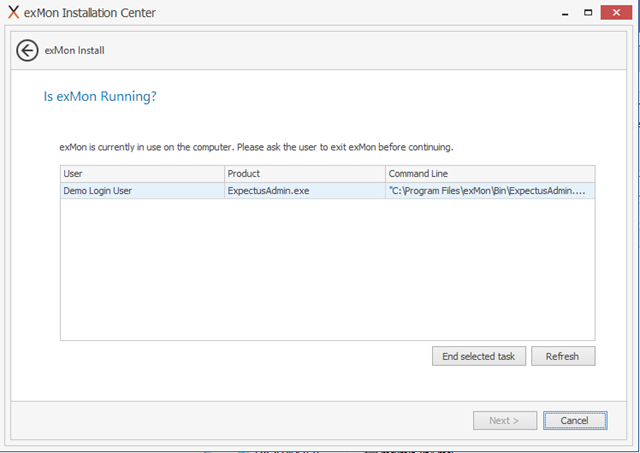640x453 pixels.
Task: Sort the list by User column header
Action: pos(142,174)
